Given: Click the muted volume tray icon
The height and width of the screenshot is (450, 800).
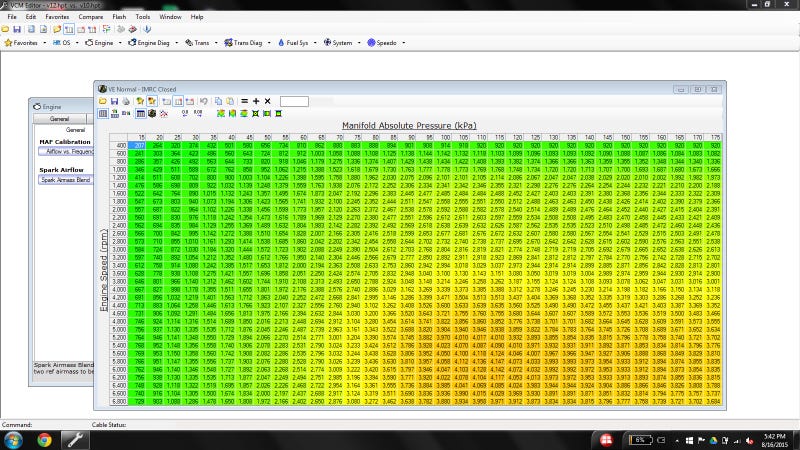Looking at the screenshot, I should pos(749,440).
